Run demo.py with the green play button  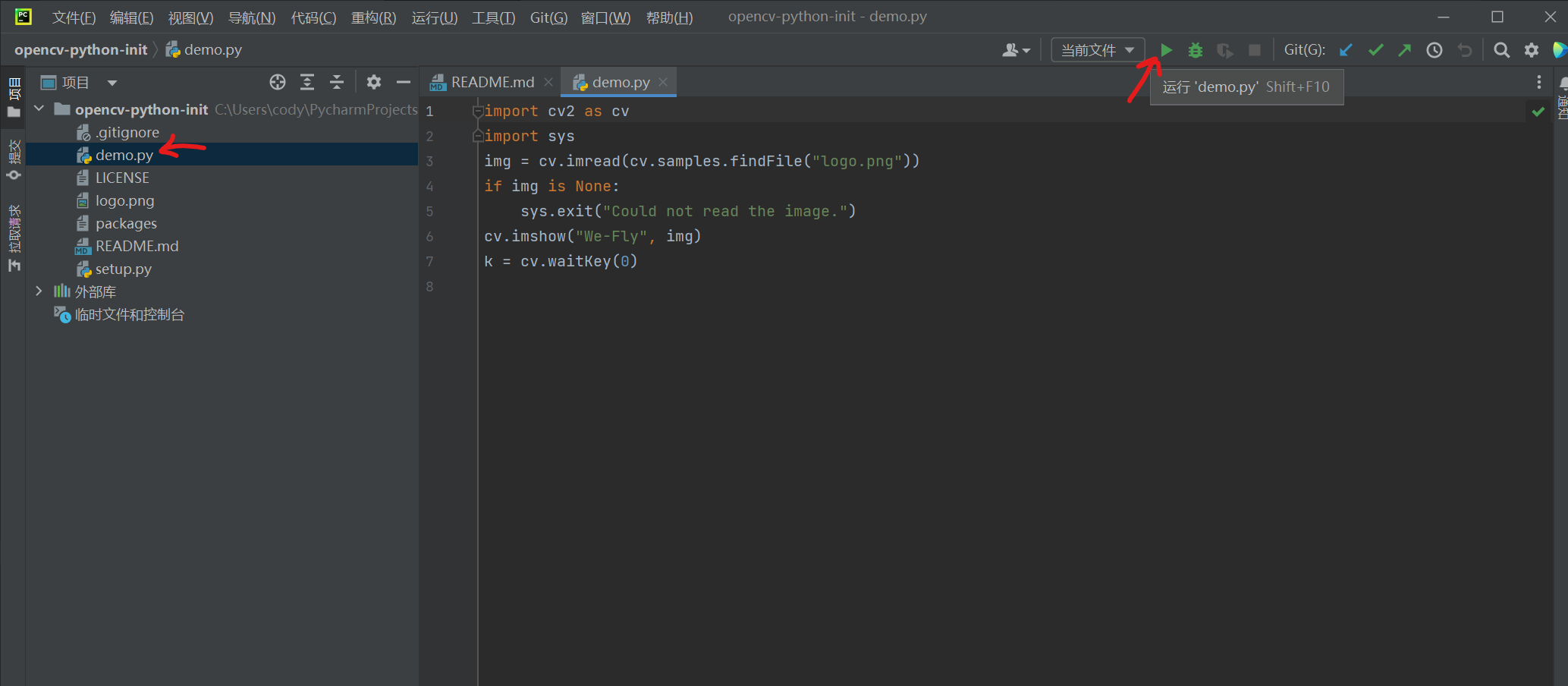pyautogui.click(x=1166, y=50)
